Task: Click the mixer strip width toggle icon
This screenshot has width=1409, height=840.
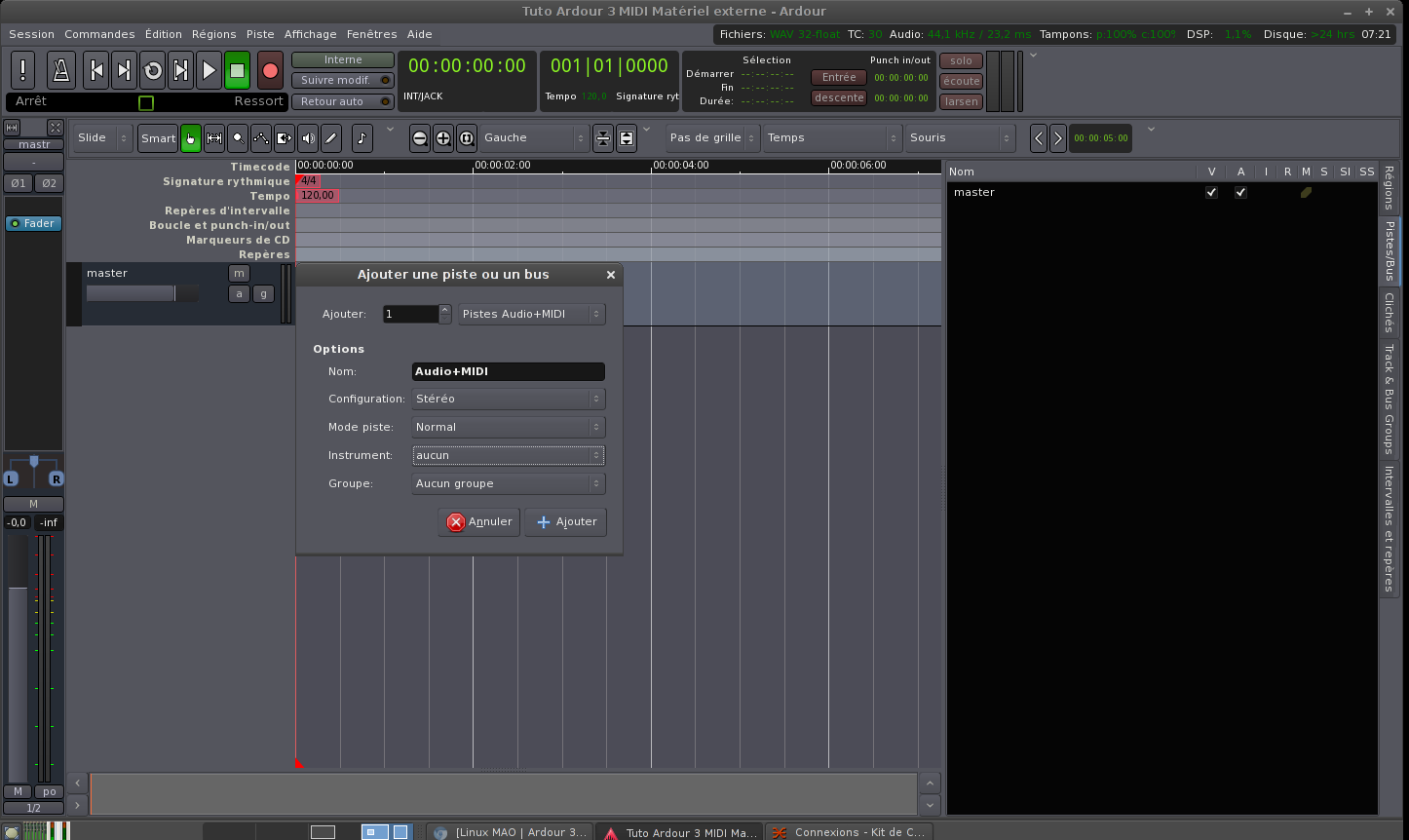Action: (x=13, y=128)
